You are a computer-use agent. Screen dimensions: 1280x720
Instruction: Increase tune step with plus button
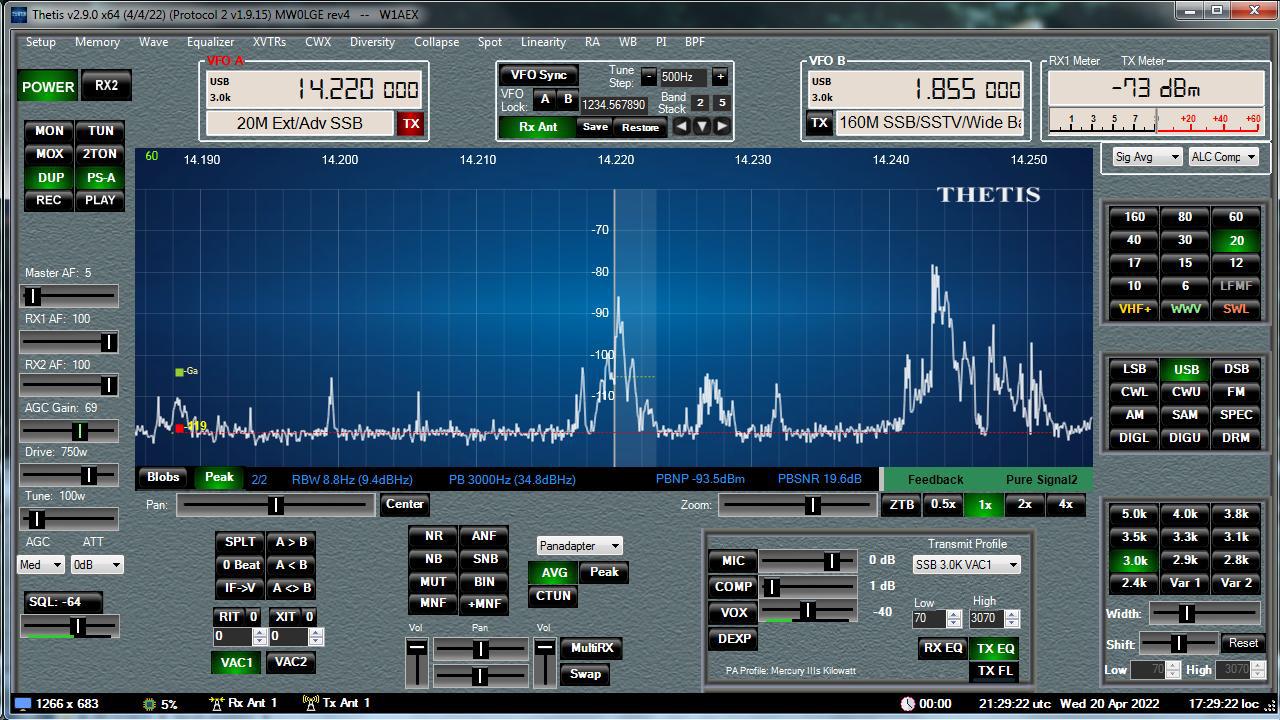(719, 76)
